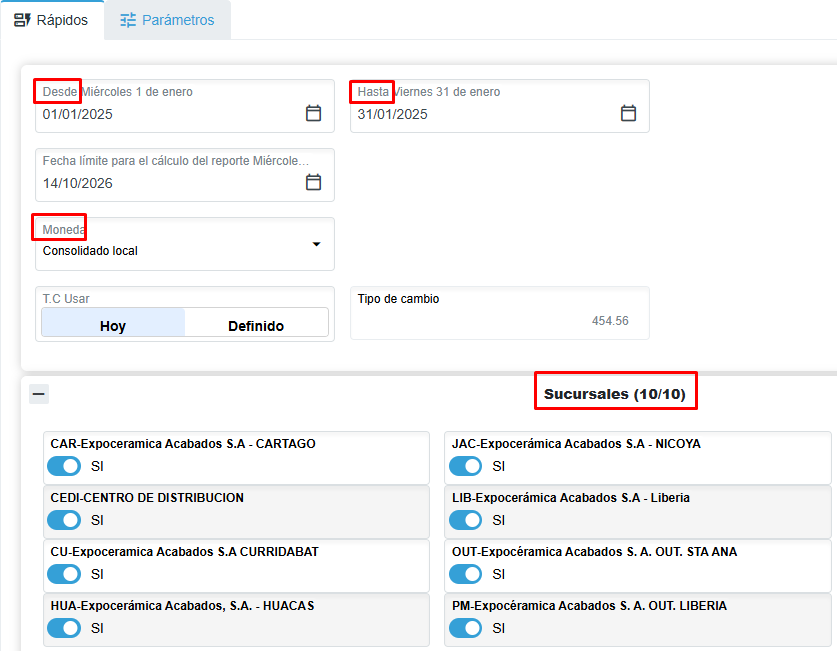Click the T.C Usar label
The width and height of the screenshot is (837, 651).
tap(66, 299)
